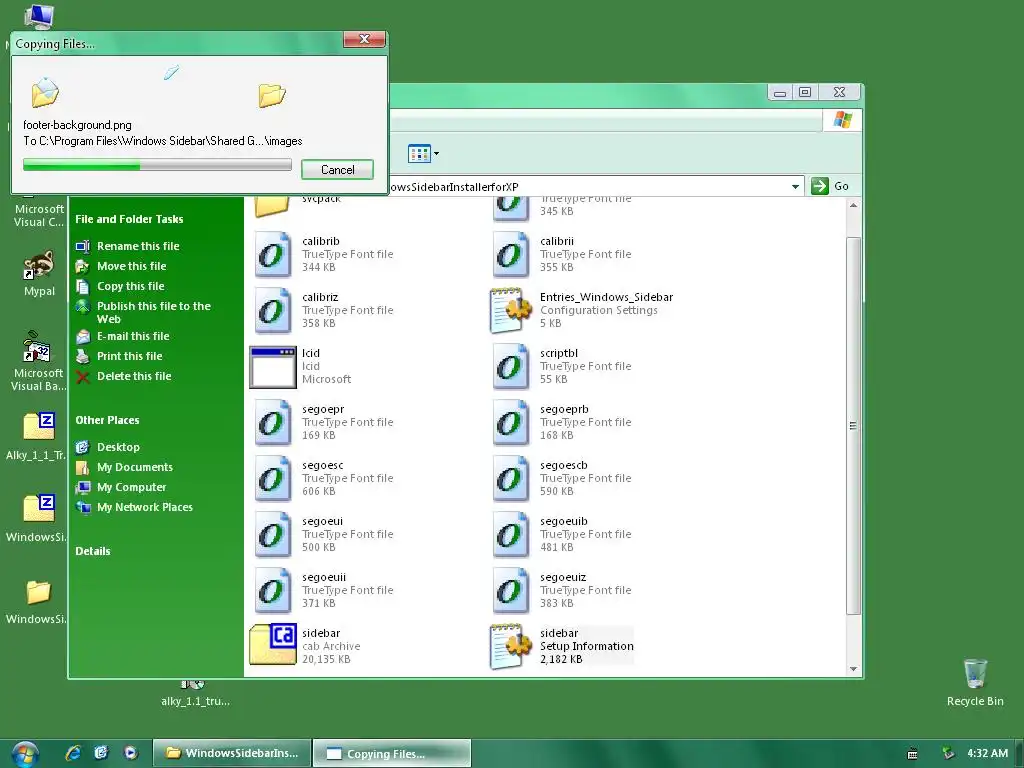Select the calibriz font file icon

coord(272,311)
